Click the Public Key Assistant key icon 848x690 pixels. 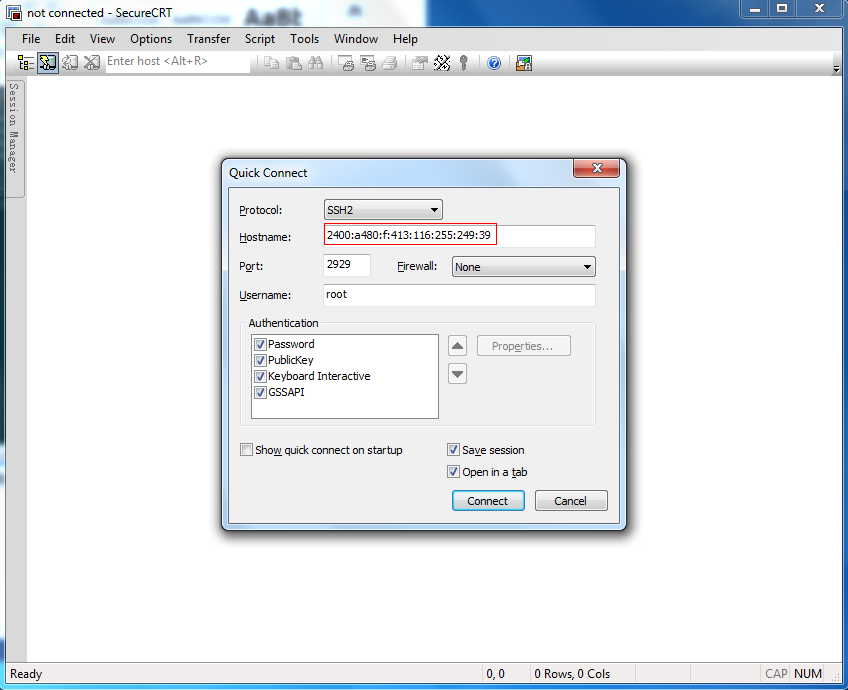pyautogui.click(x=463, y=62)
